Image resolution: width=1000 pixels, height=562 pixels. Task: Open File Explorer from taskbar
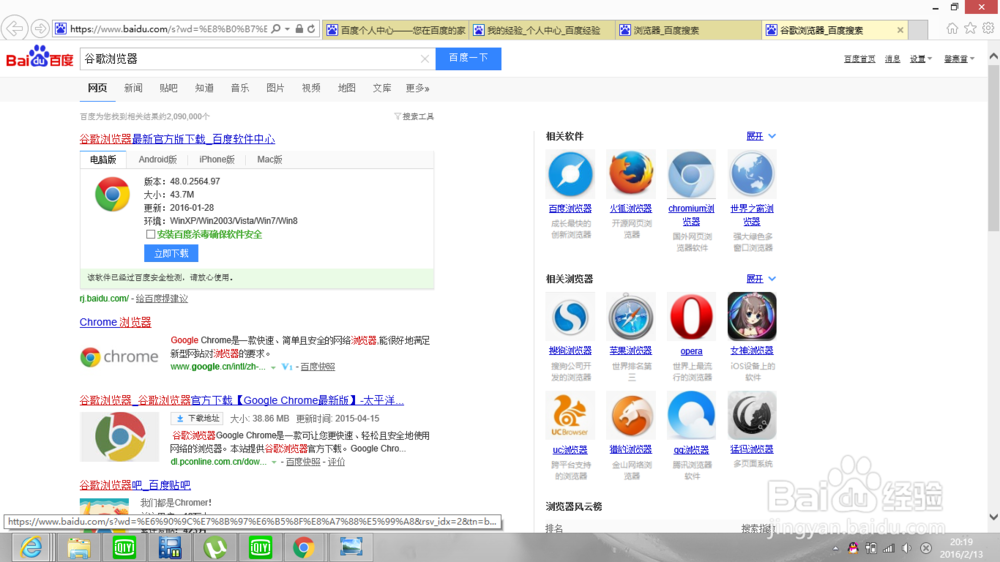pos(78,547)
